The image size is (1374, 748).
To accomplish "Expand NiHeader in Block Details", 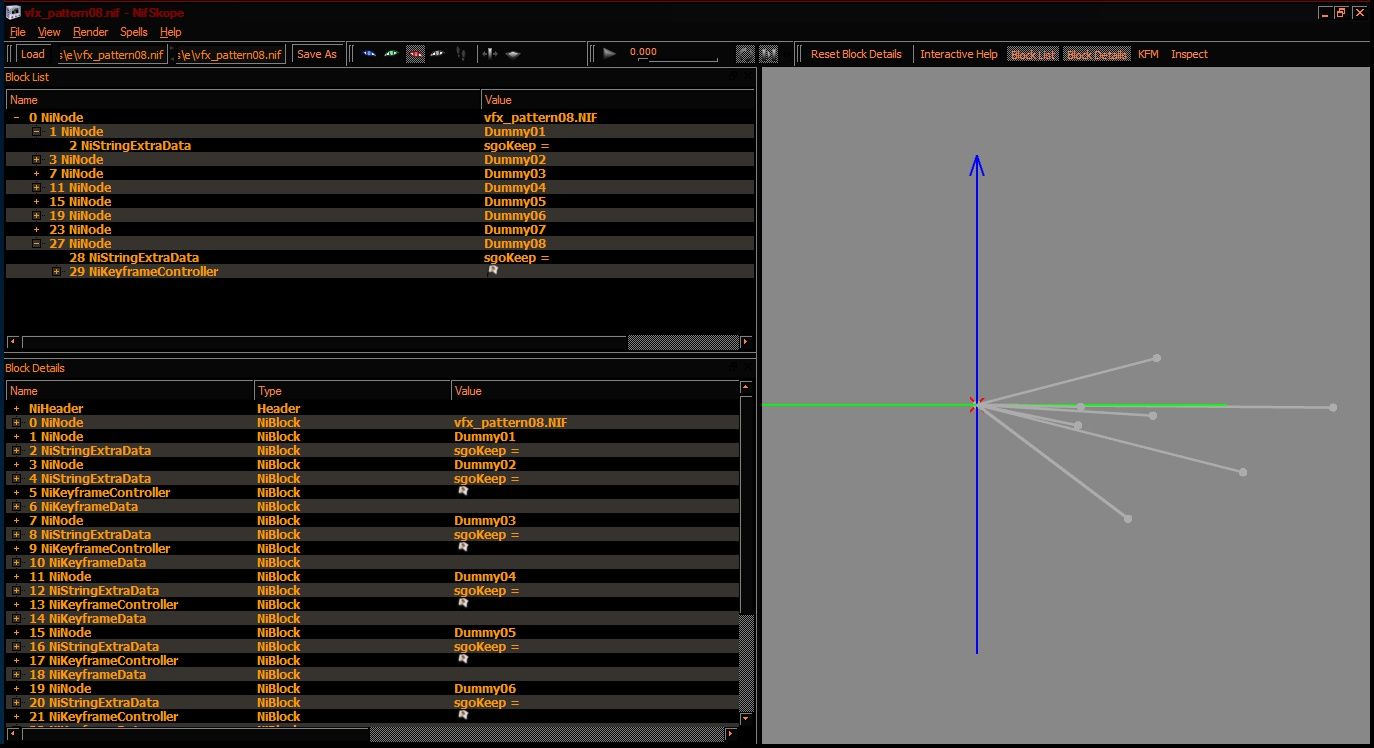I will (x=16, y=409).
